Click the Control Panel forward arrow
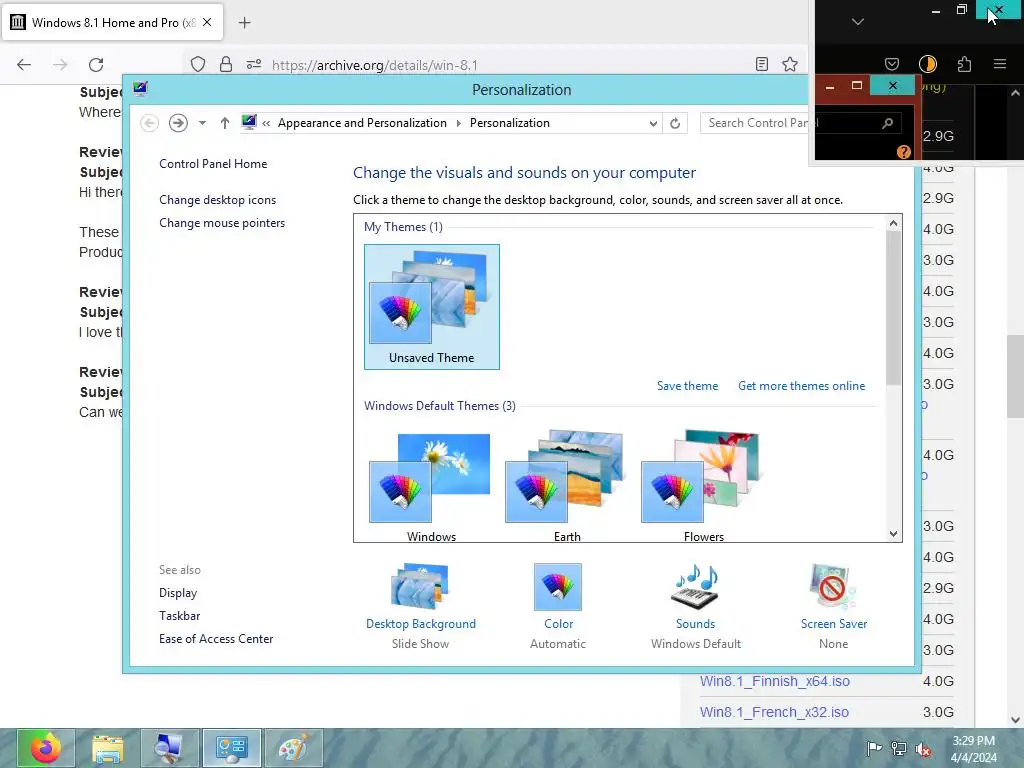This screenshot has width=1024, height=768. (x=178, y=123)
